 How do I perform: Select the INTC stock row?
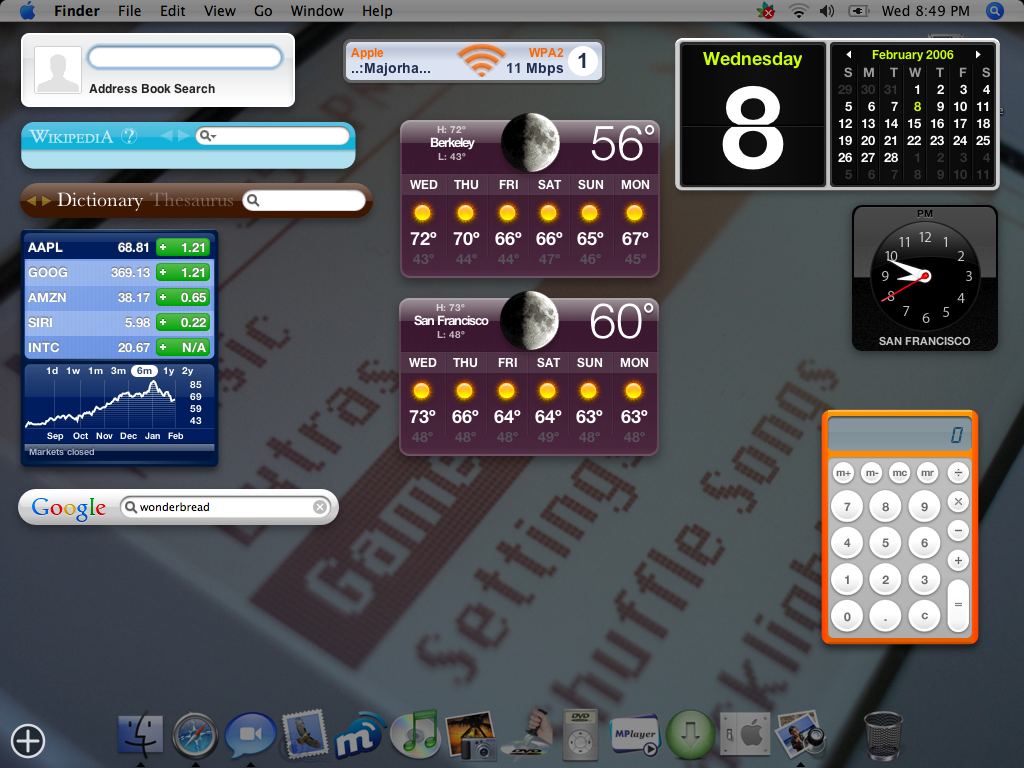click(x=119, y=347)
